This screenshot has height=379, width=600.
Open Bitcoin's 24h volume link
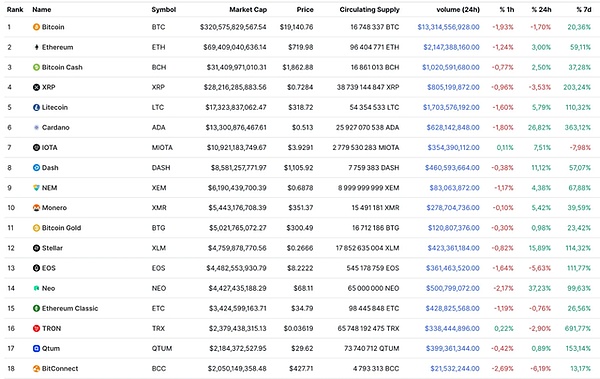pos(448,27)
